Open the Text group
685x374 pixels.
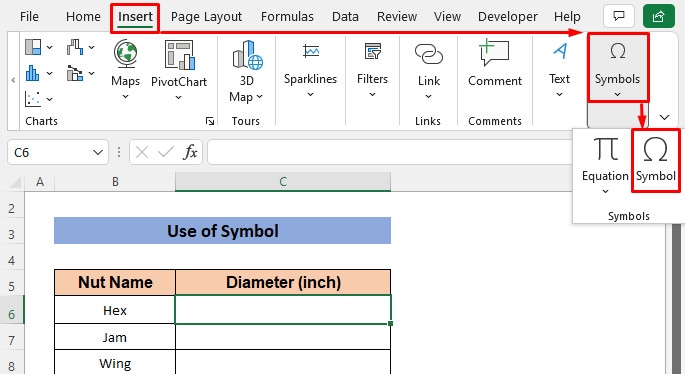pos(559,69)
